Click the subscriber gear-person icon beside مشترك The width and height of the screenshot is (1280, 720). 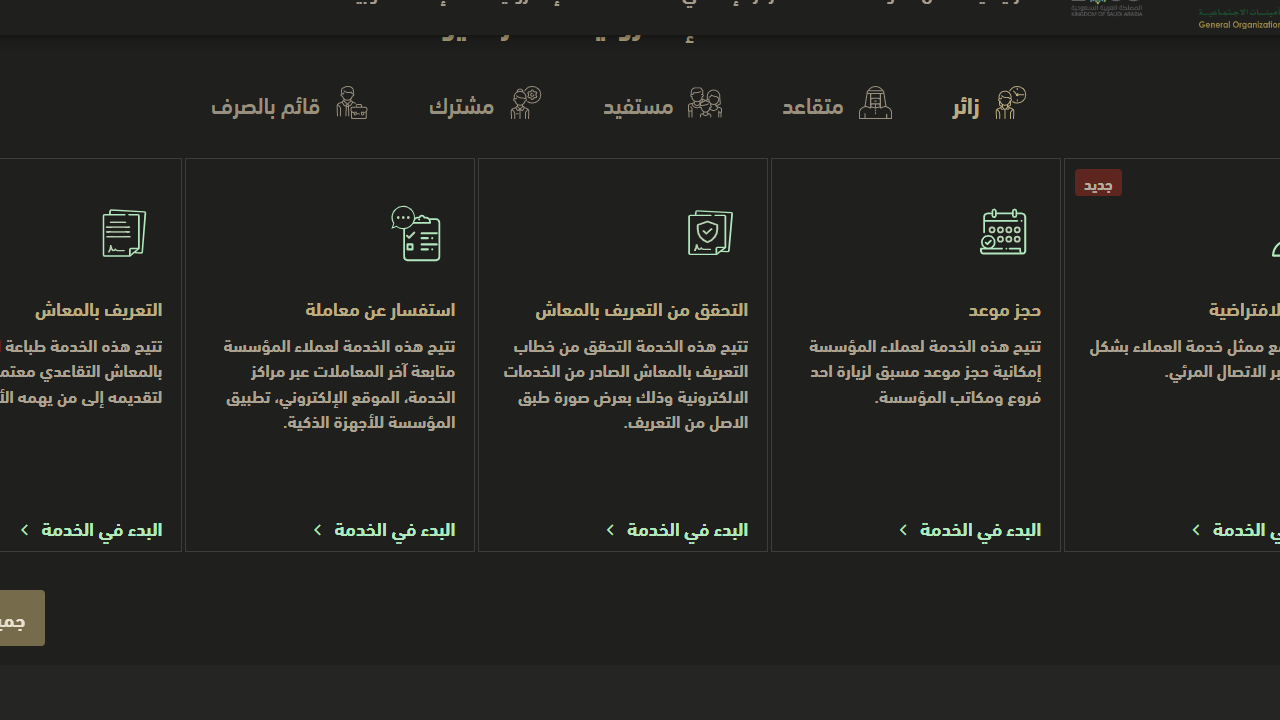tap(525, 103)
